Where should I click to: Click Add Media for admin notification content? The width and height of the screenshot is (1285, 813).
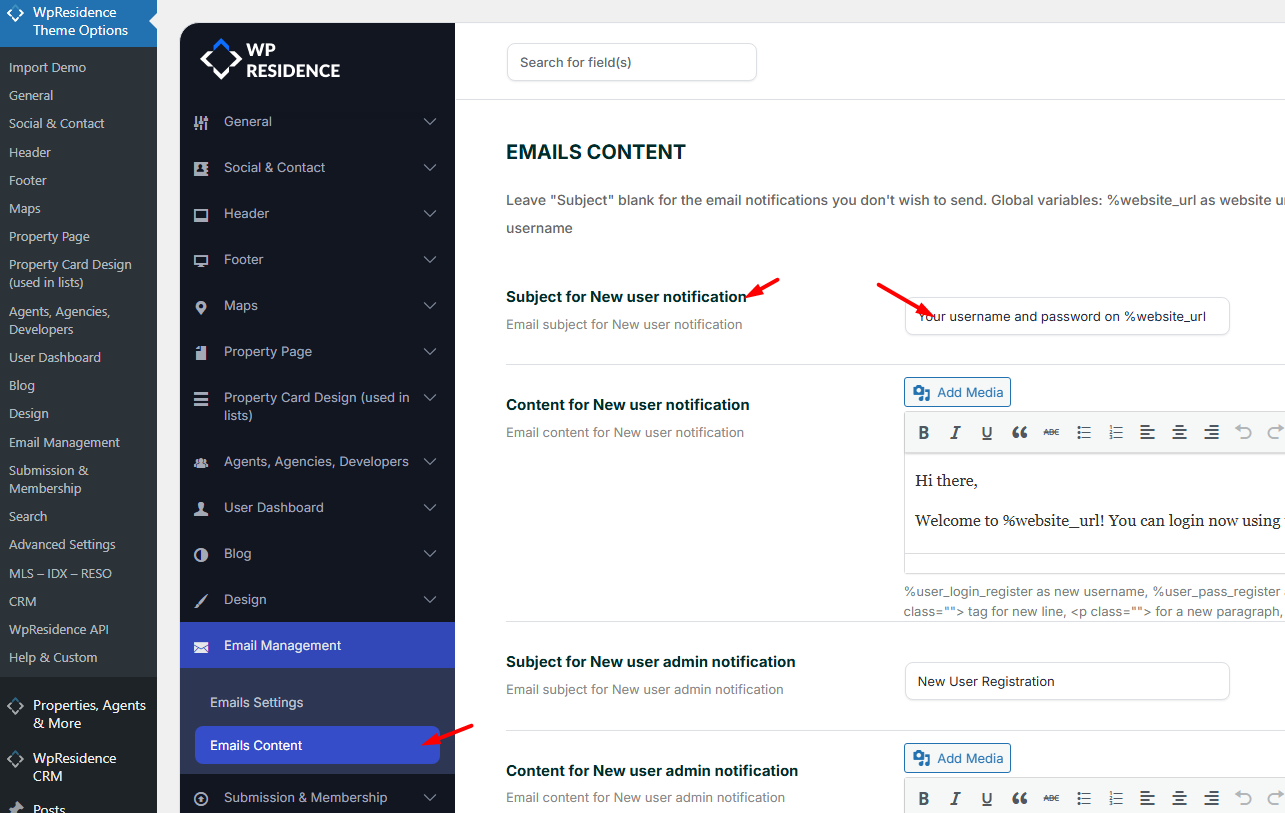(x=957, y=758)
